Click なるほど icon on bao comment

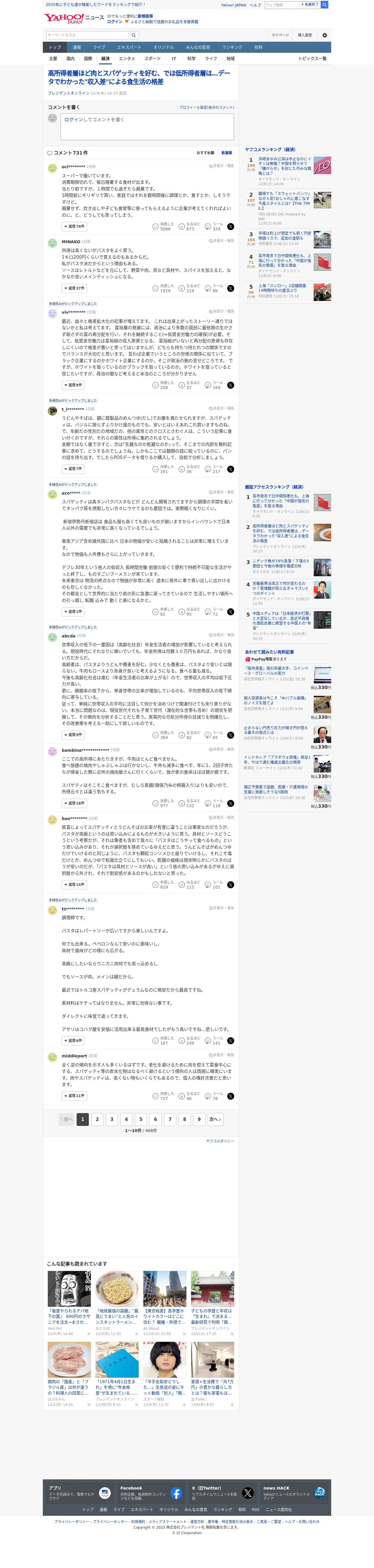181,885
